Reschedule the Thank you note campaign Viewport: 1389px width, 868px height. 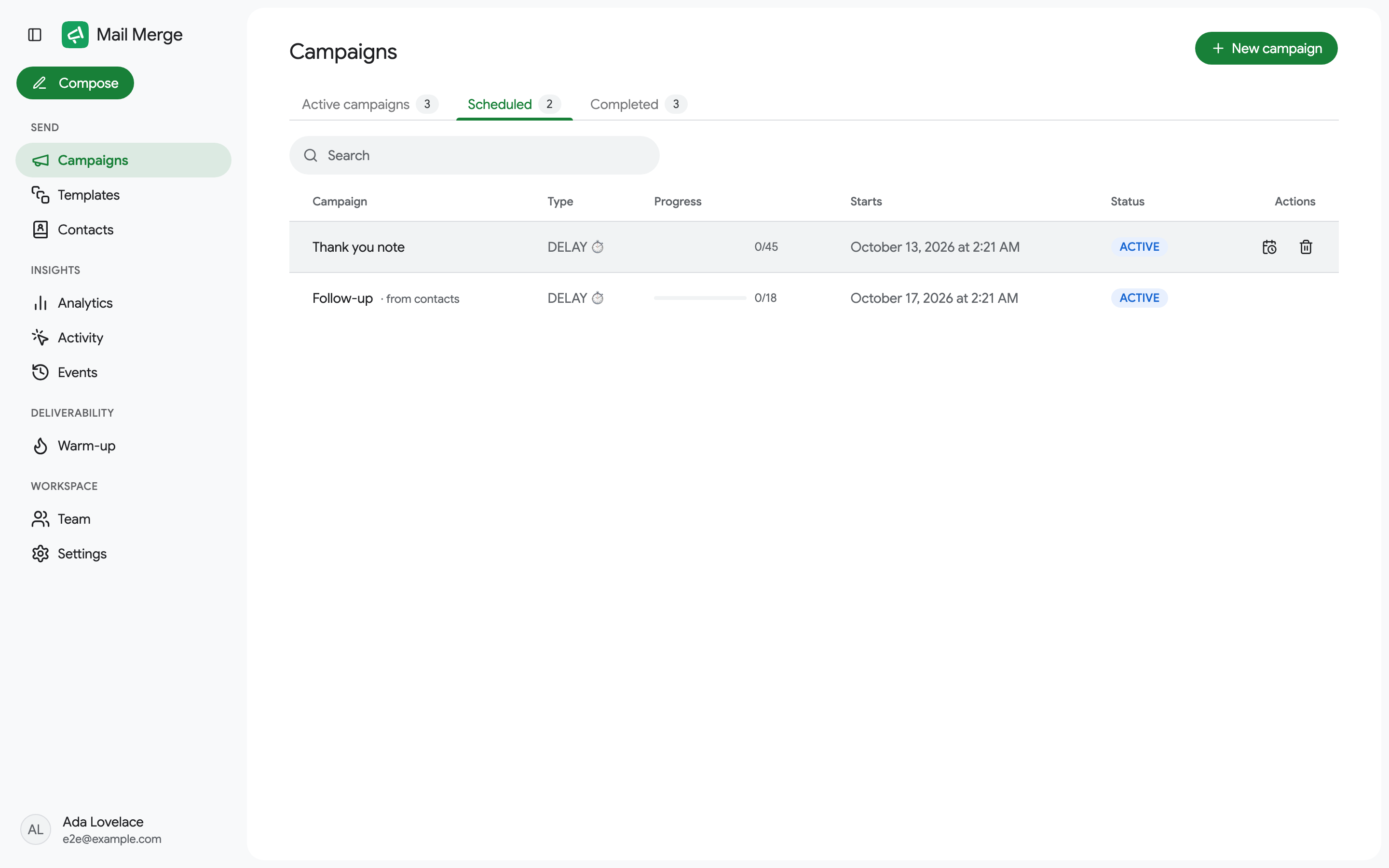pyautogui.click(x=1269, y=247)
